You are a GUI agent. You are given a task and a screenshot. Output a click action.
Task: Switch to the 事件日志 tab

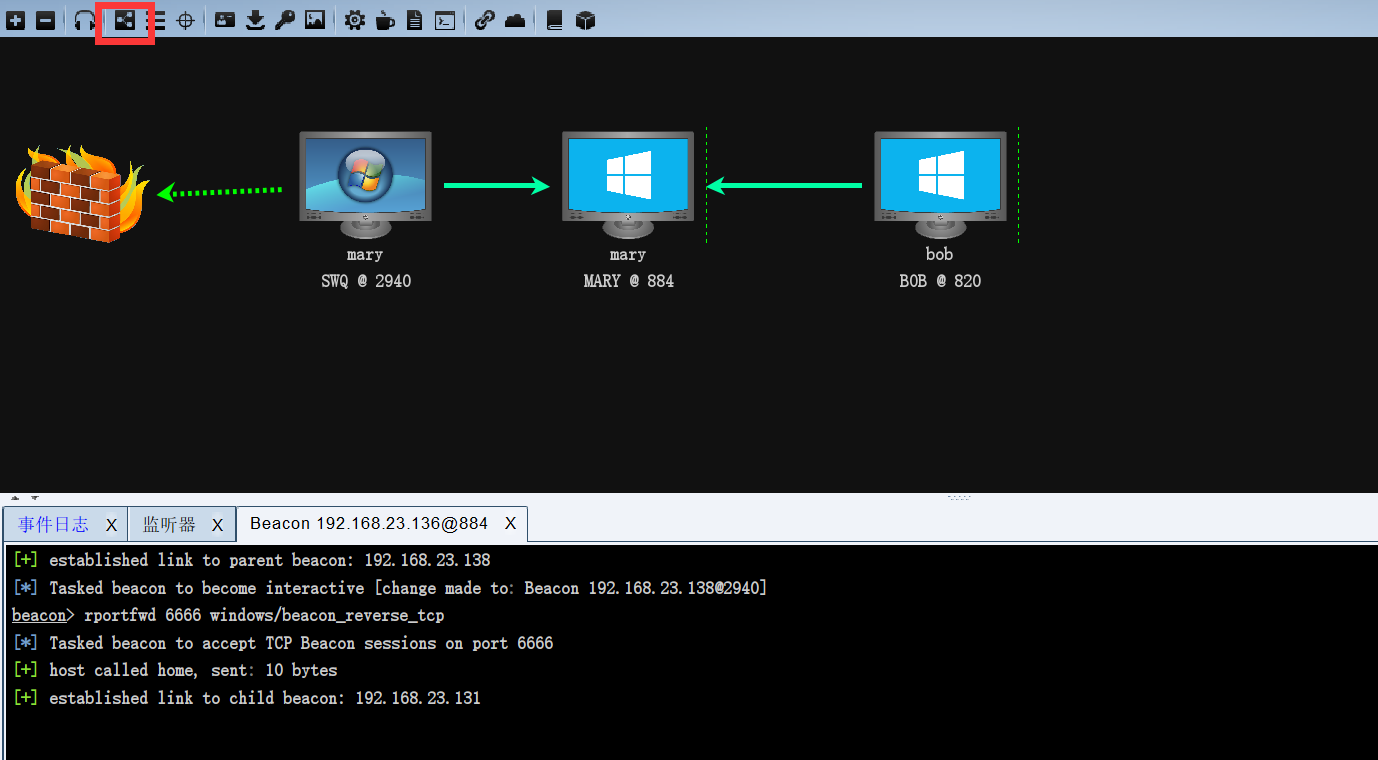53,524
